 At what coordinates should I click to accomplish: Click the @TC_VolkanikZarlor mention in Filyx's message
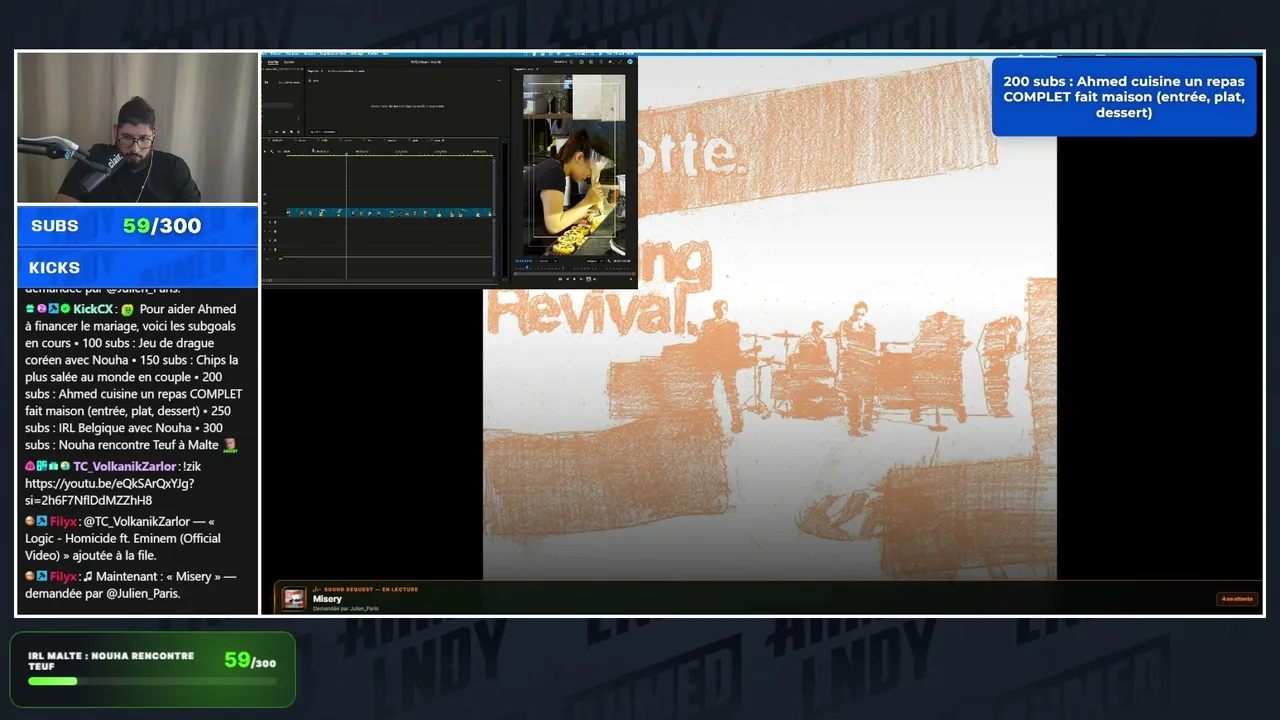[137, 521]
